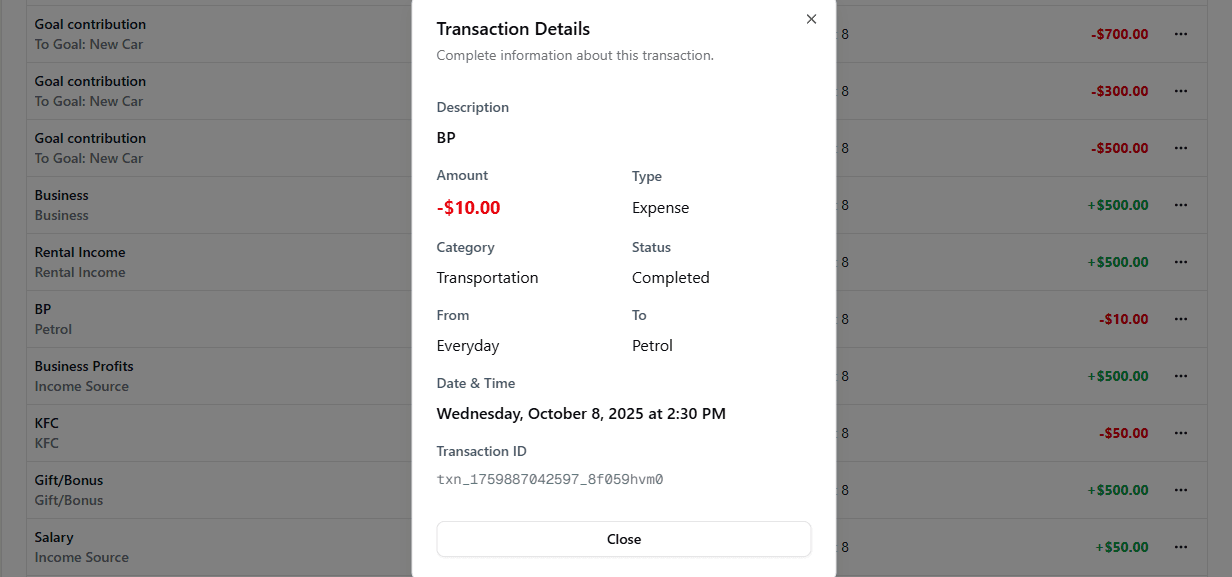Click the Gift/Bonus transaction row
Screen dimensions: 1232x577
[x=200, y=490]
